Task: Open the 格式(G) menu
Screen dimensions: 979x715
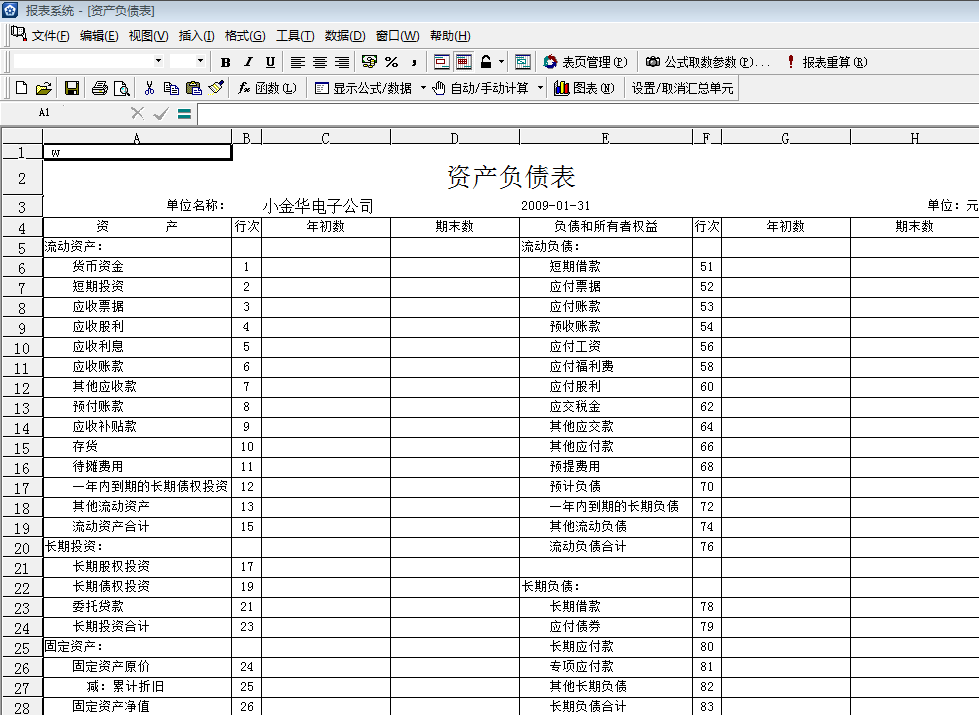Action: tap(245, 36)
